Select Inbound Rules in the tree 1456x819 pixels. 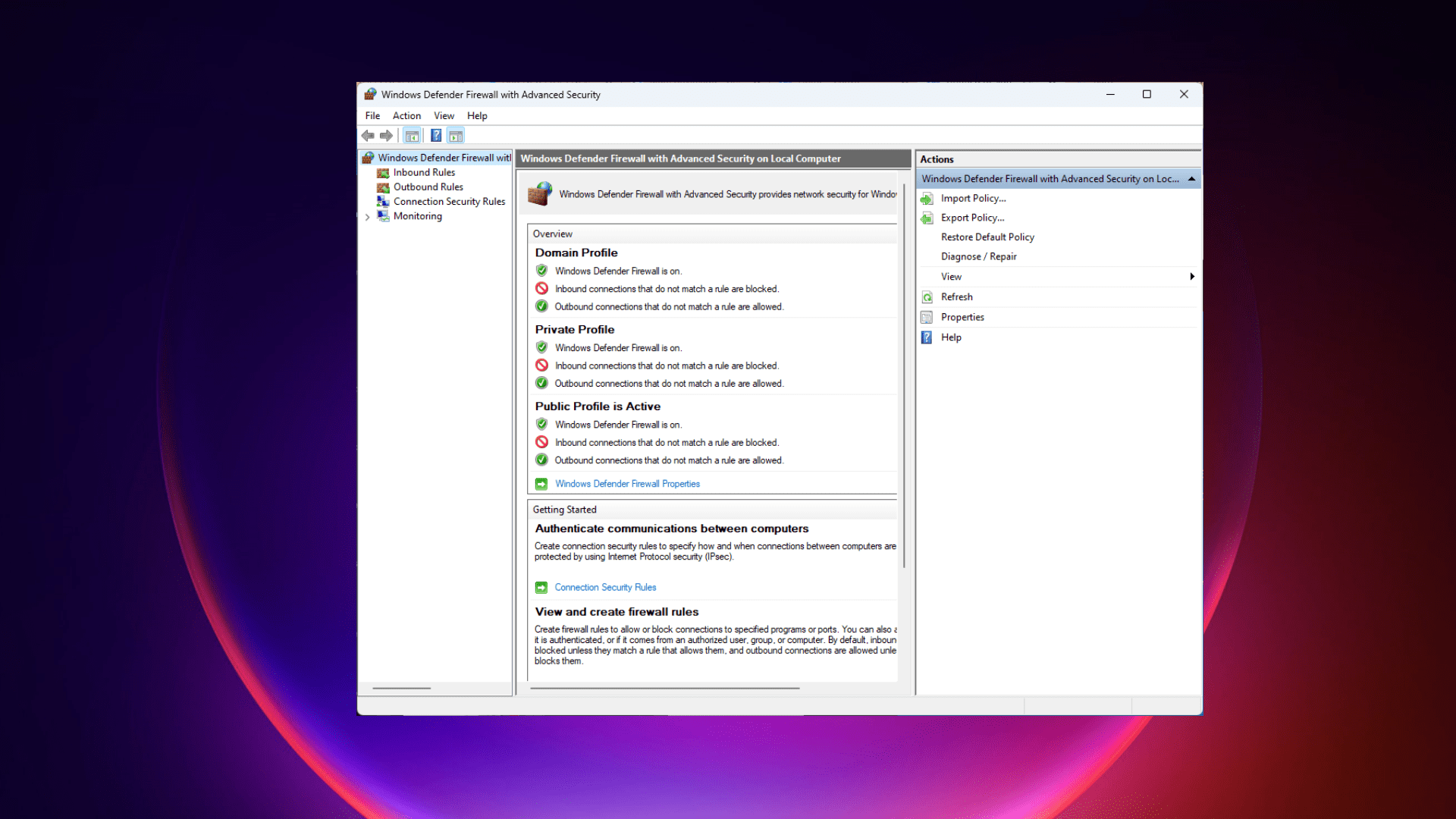pyautogui.click(x=424, y=173)
